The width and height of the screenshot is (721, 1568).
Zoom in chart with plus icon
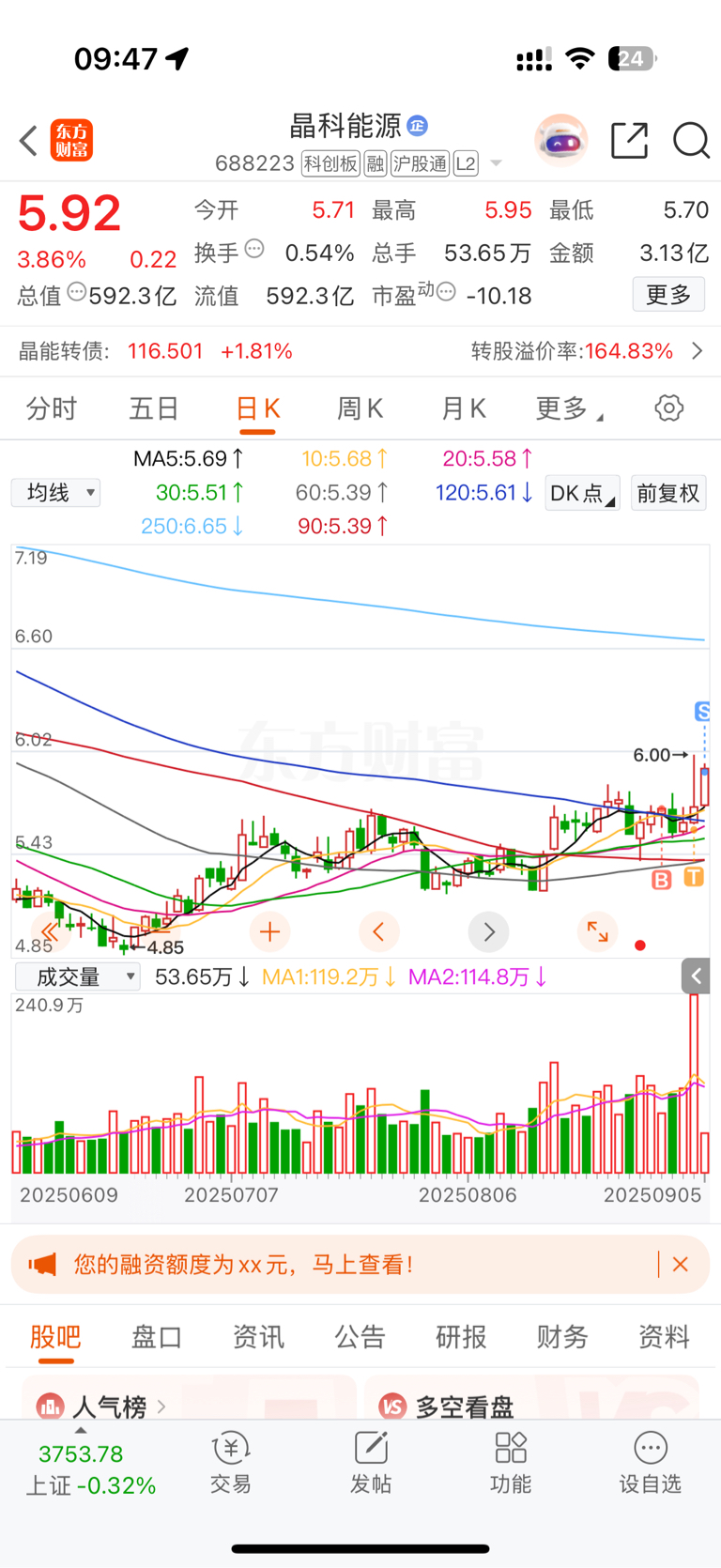(270, 931)
